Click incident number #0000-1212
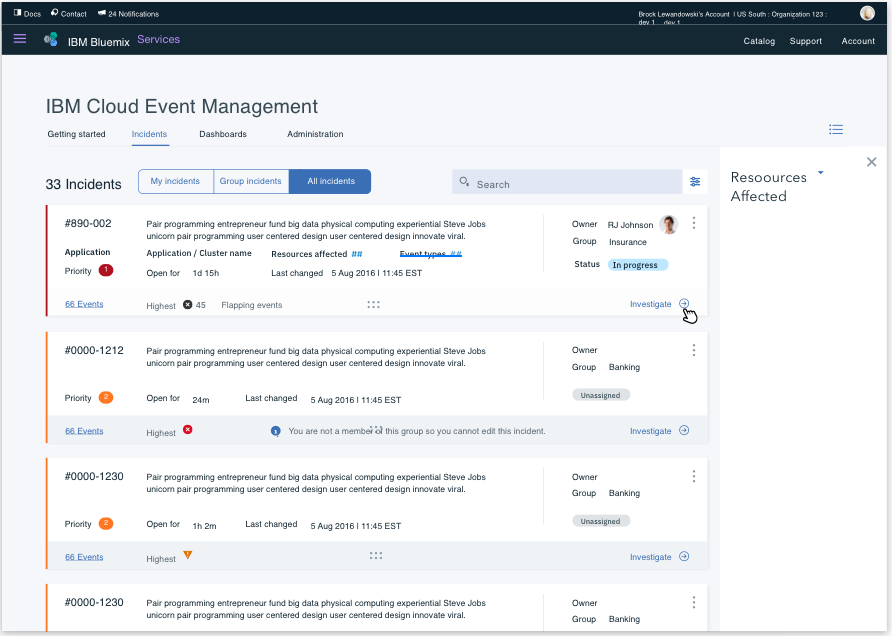Viewport: 892px width, 636px height. coord(94,350)
